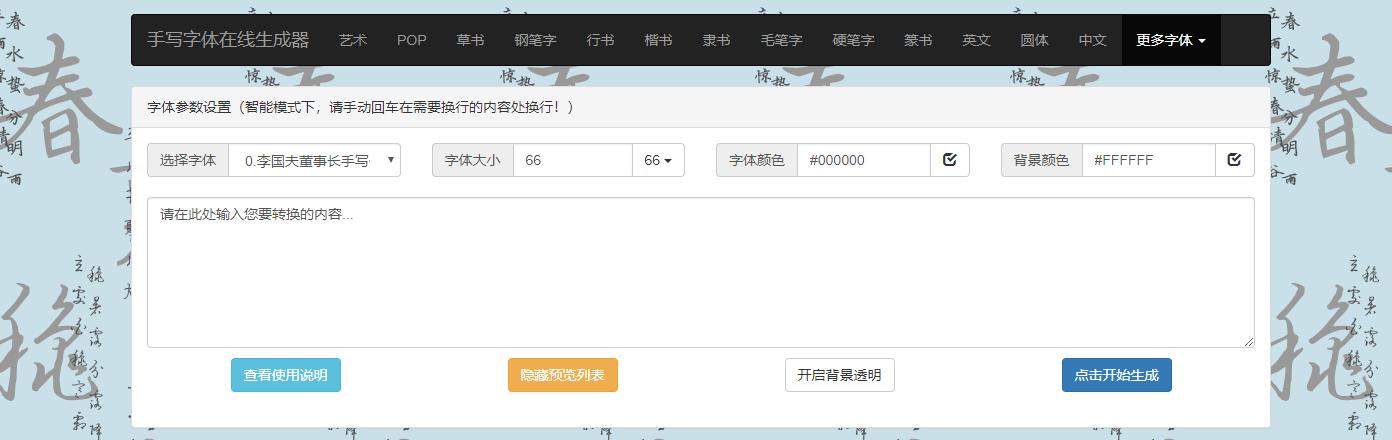This screenshot has height=440, width=1392.
Task: Click the text content input area
Action: point(701,272)
